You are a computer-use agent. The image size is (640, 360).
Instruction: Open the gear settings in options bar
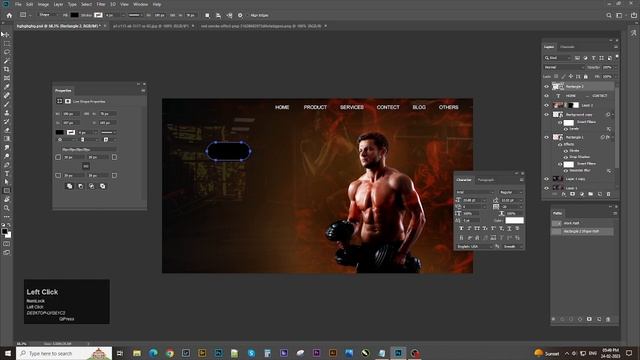[240, 15]
